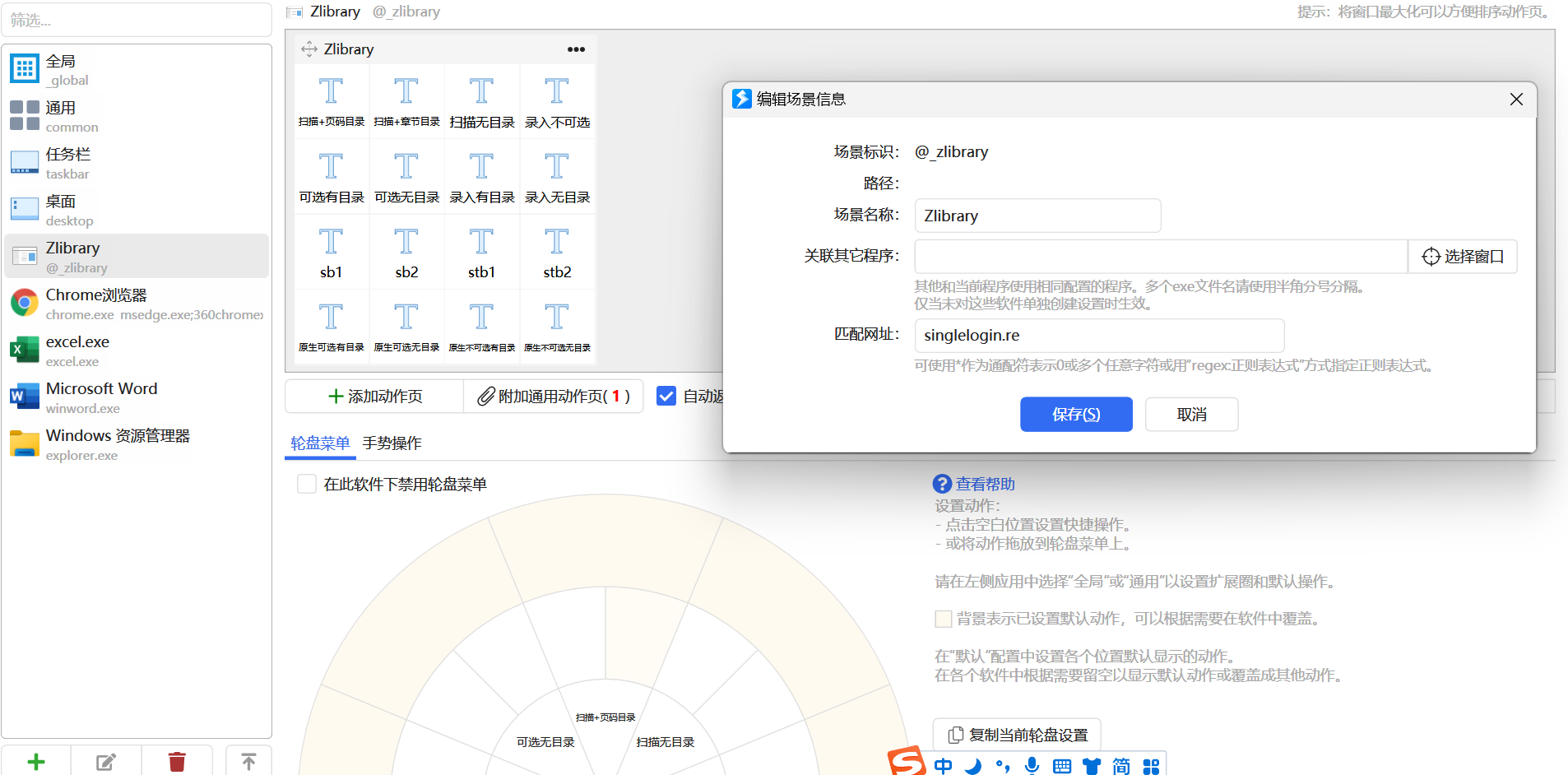
Task: Toggle the punctuation mode icon in IME bar
Action: (x=1003, y=766)
